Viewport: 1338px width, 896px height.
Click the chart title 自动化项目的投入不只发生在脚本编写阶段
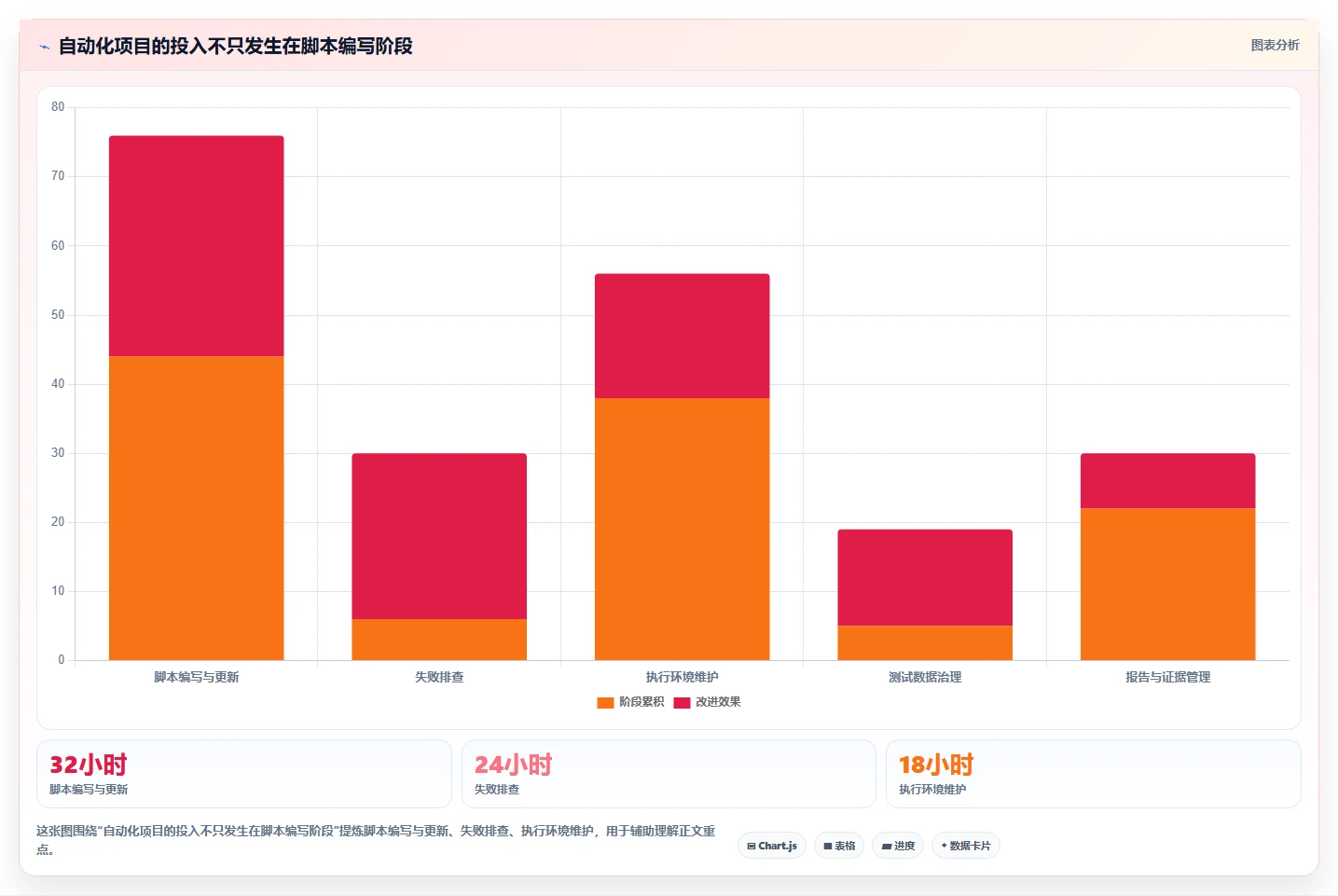(x=236, y=46)
